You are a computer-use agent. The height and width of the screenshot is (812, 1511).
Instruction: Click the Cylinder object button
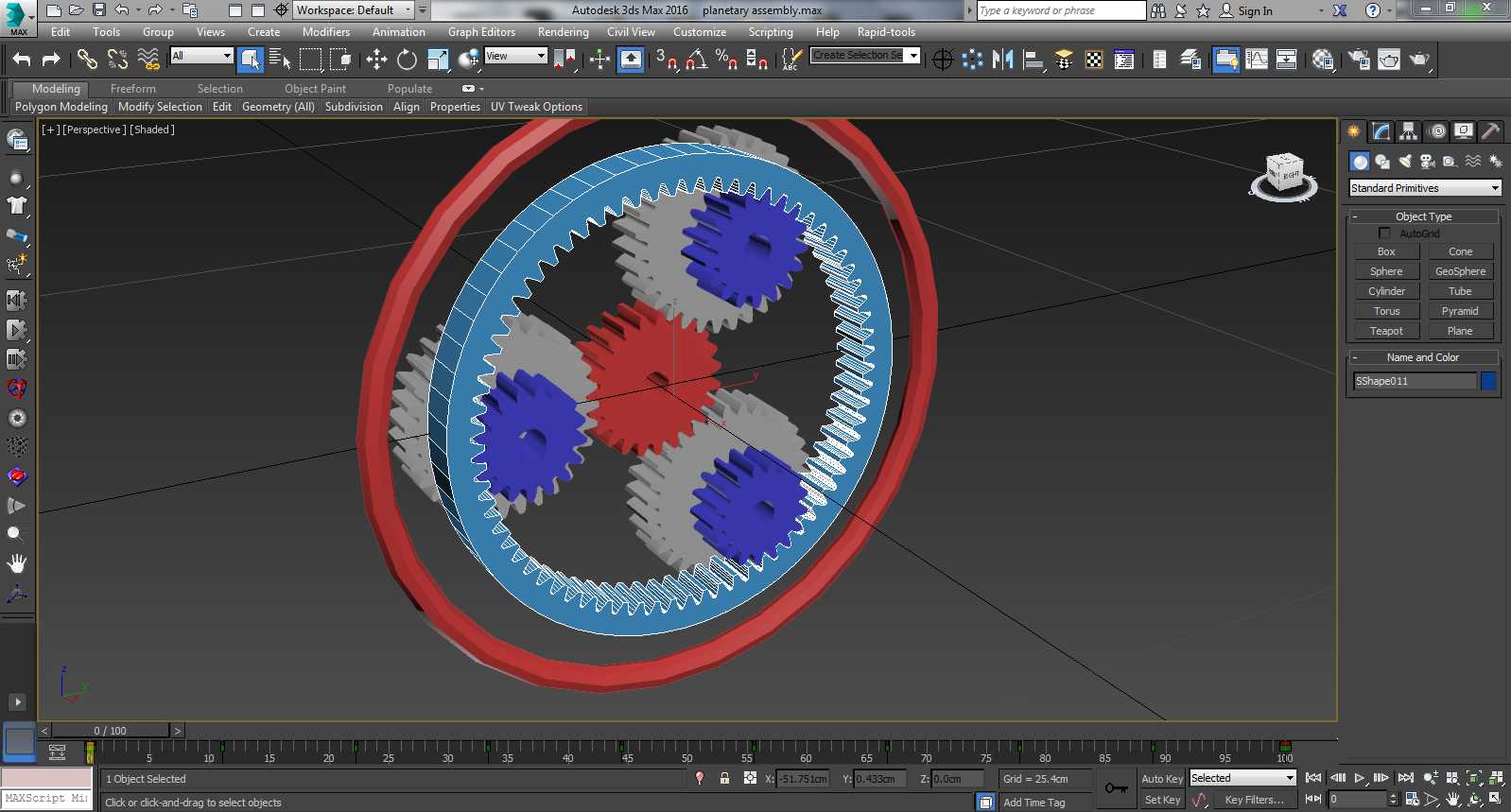point(1386,291)
